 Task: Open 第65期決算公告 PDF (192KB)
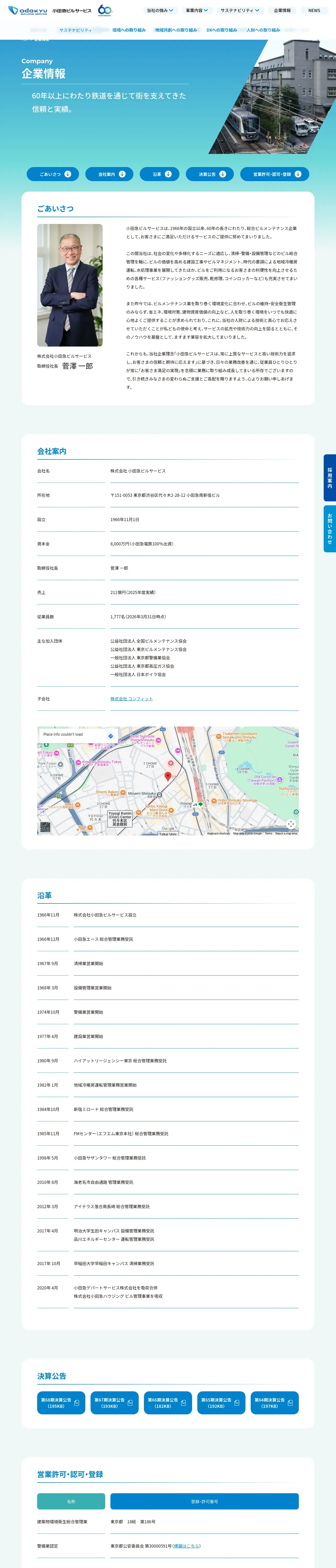pos(221,1402)
